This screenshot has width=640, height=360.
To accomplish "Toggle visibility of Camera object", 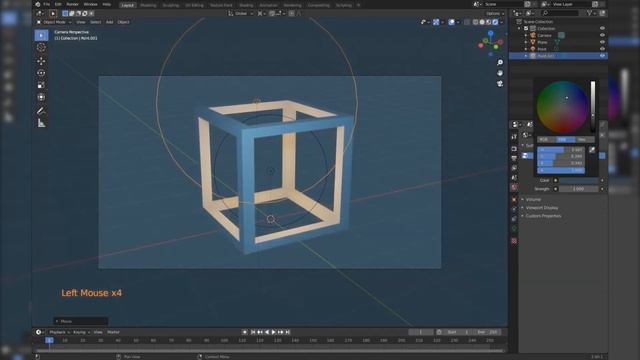I will click(x=602, y=36).
